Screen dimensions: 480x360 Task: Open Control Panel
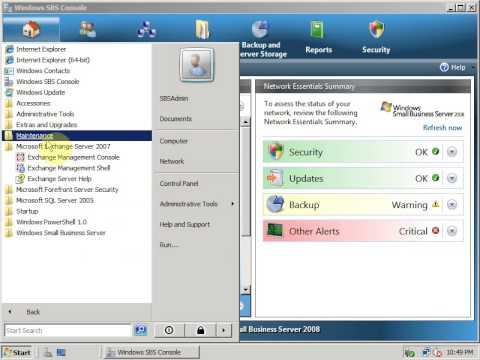(179, 184)
